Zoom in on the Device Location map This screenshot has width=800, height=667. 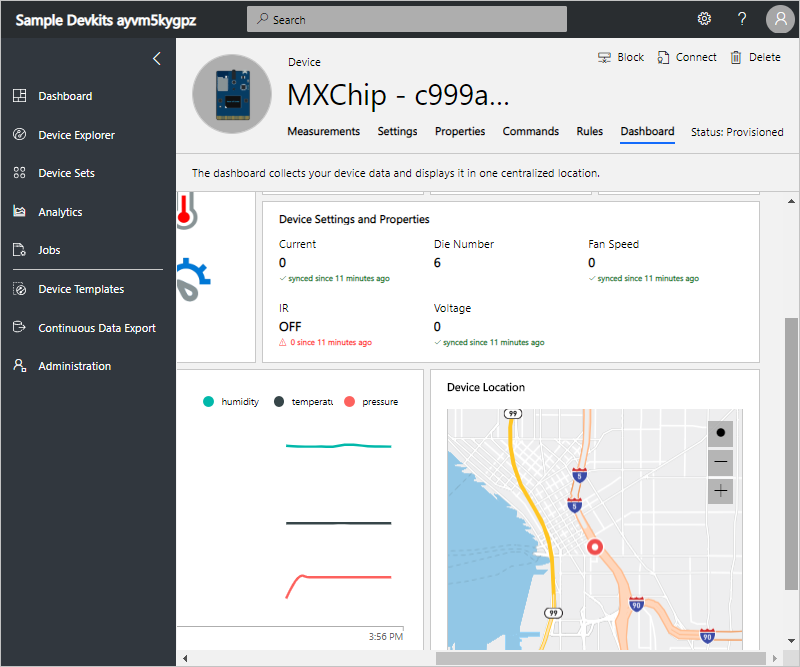click(x=720, y=491)
